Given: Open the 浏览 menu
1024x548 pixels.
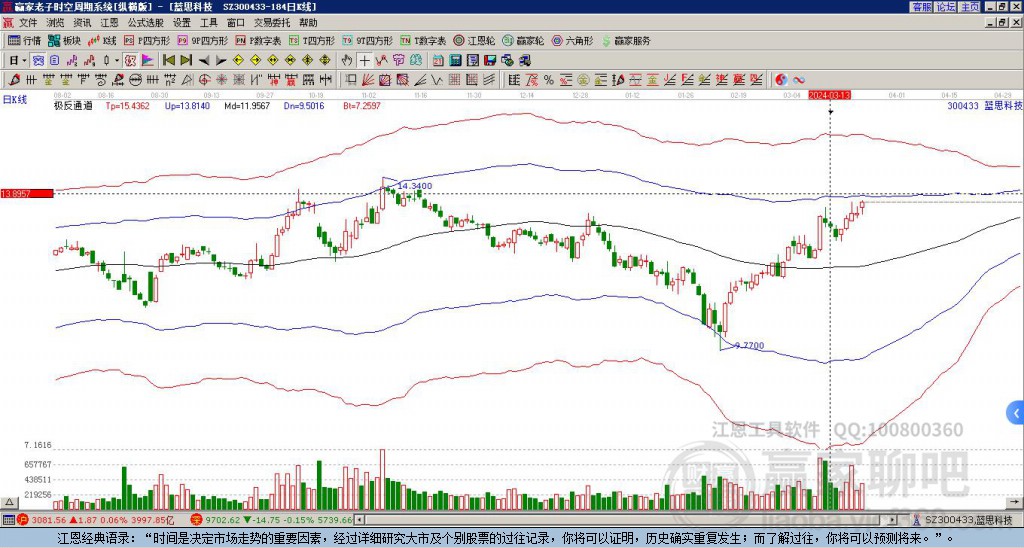Looking at the screenshot, I should [56, 23].
